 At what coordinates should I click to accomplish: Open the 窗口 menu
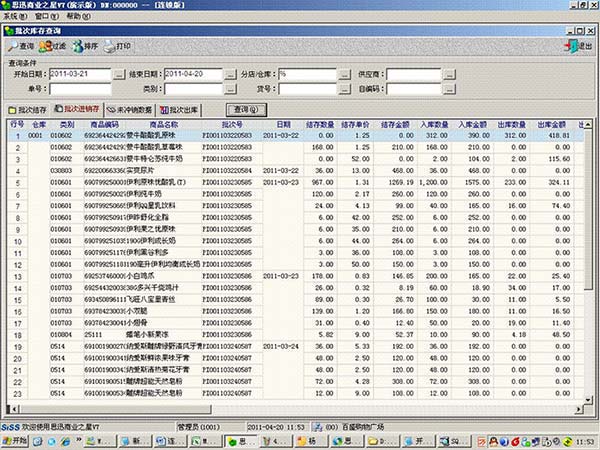point(47,16)
